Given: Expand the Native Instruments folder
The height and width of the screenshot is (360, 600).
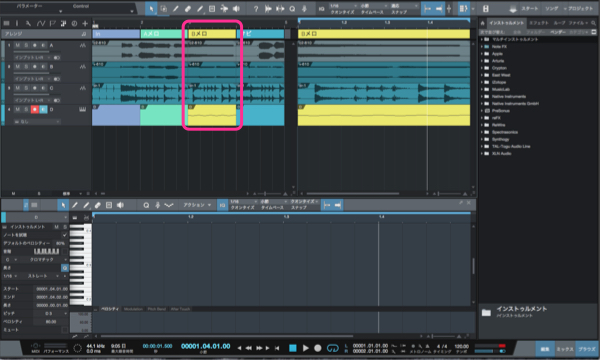Looking at the screenshot, I should click(x=509, y=96).
